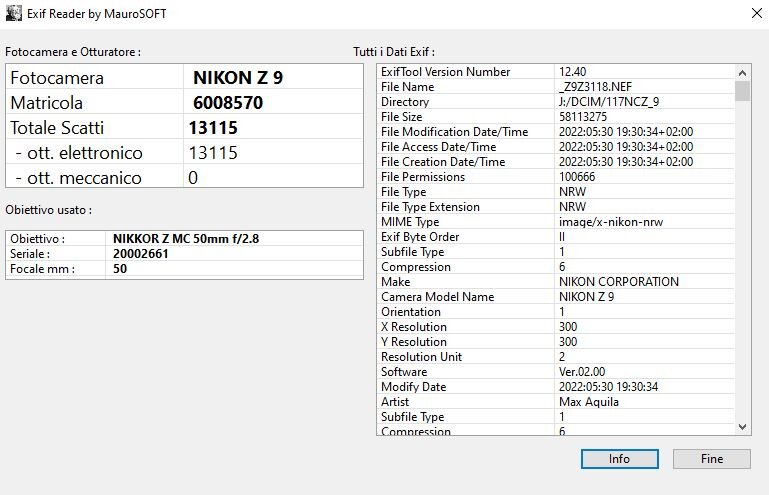
Task: Select the value NIKON CORPORATION
Action: [x=619, y=282]
